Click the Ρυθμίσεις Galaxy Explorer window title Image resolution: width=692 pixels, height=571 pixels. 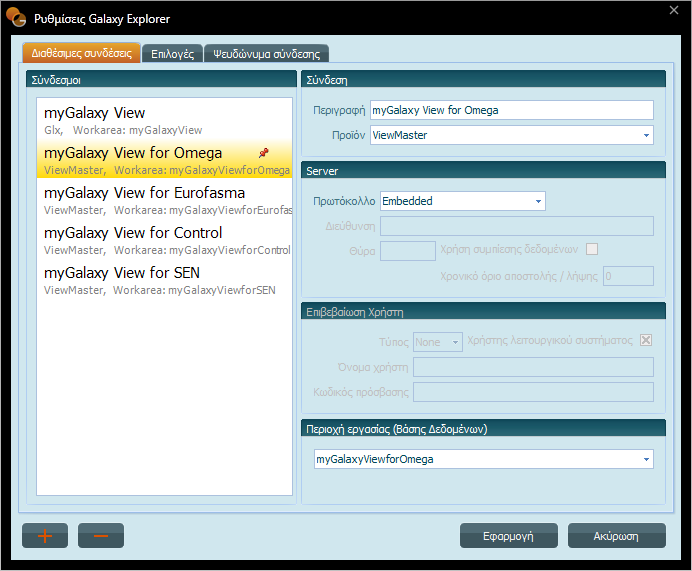(102, 19)
